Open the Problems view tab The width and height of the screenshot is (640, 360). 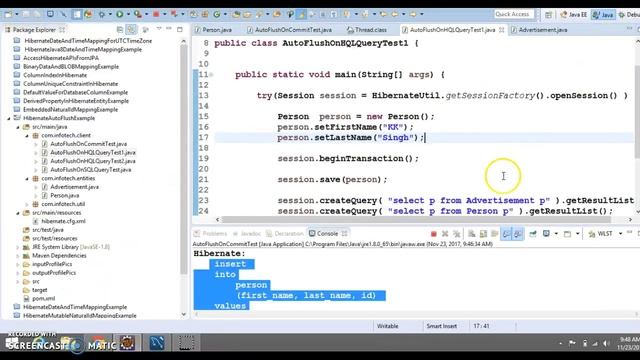tap(211, 234)
